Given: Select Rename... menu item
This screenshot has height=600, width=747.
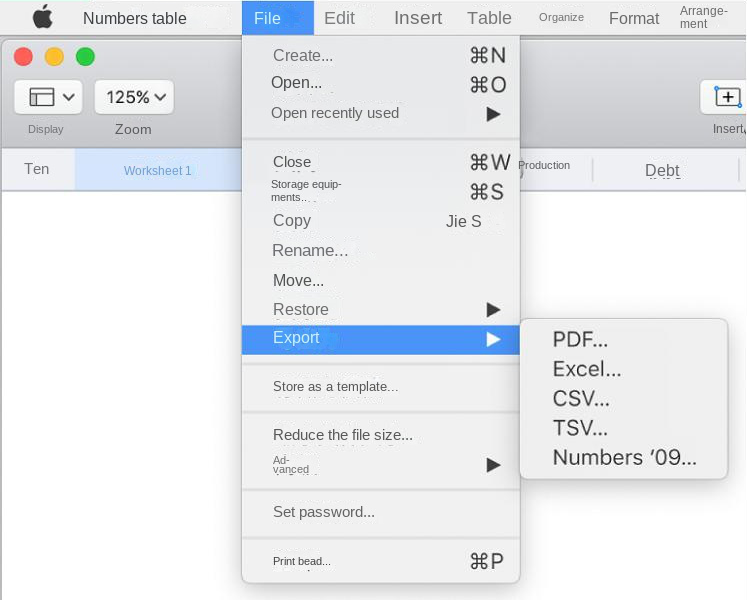Looking at the screenshot, I should tap(381, 250).
